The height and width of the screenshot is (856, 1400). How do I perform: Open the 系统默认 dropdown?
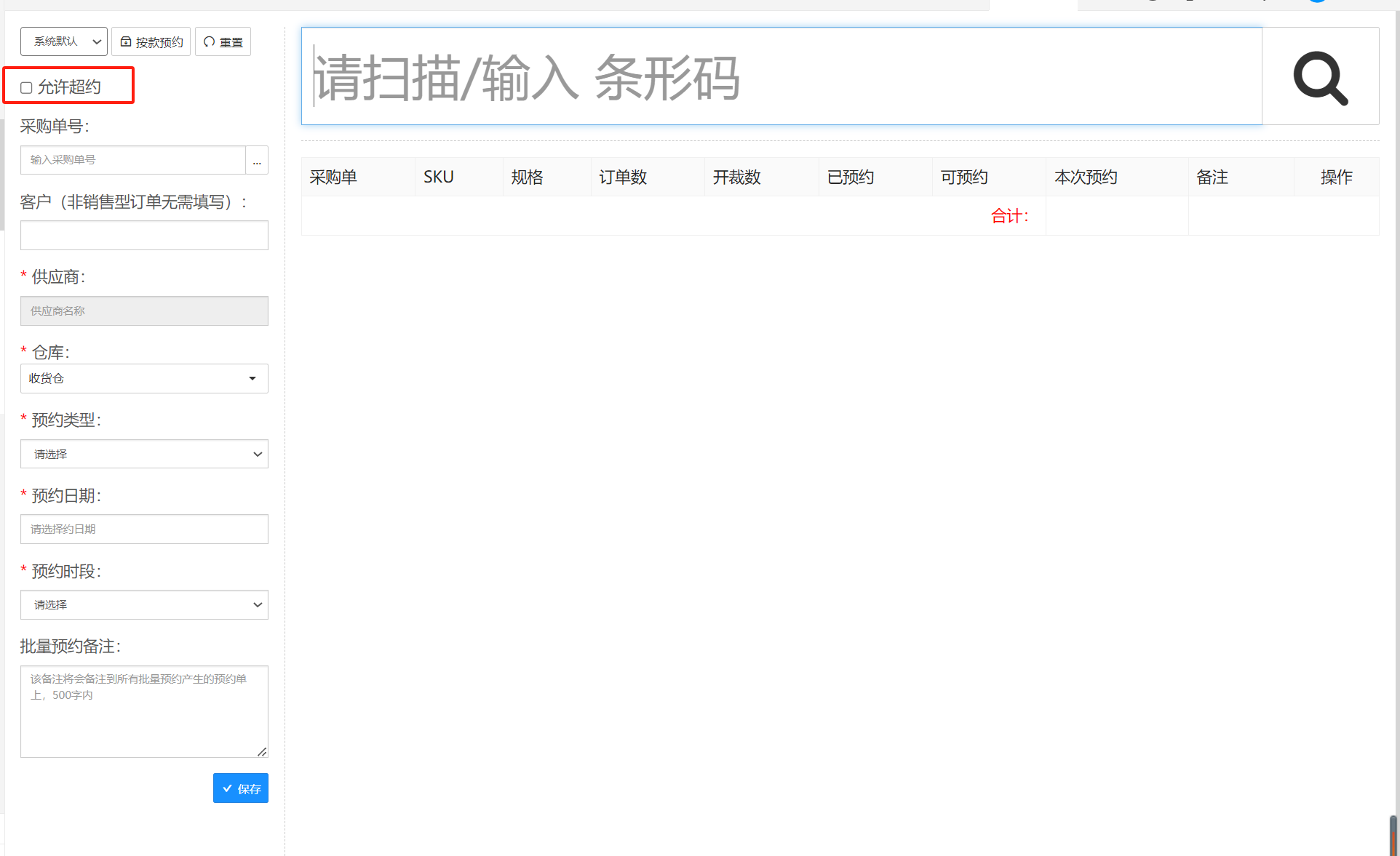click(64, 41)
